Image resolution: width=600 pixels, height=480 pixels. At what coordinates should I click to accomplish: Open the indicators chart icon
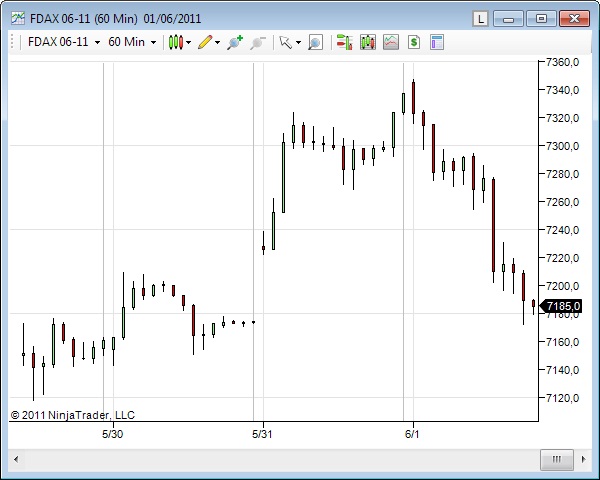[391, 42]
